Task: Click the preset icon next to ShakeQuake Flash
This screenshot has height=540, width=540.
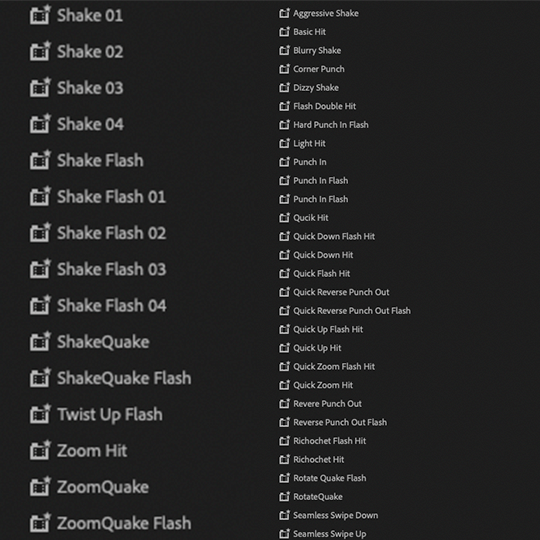Action: point(40,377)
